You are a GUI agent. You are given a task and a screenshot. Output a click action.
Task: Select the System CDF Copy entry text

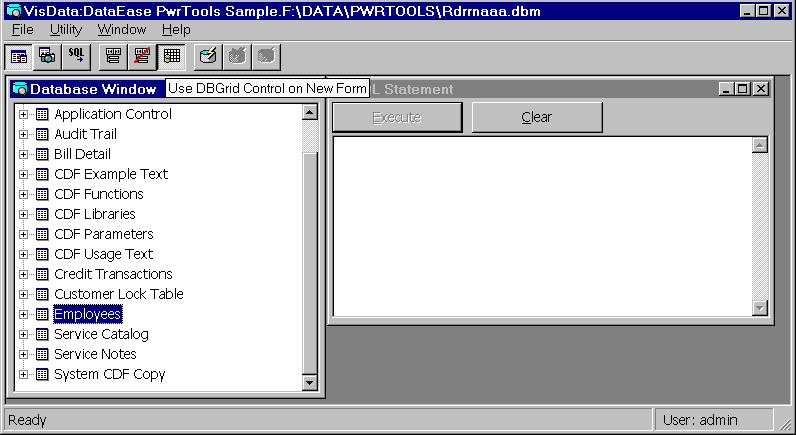[x=110, y=375]
